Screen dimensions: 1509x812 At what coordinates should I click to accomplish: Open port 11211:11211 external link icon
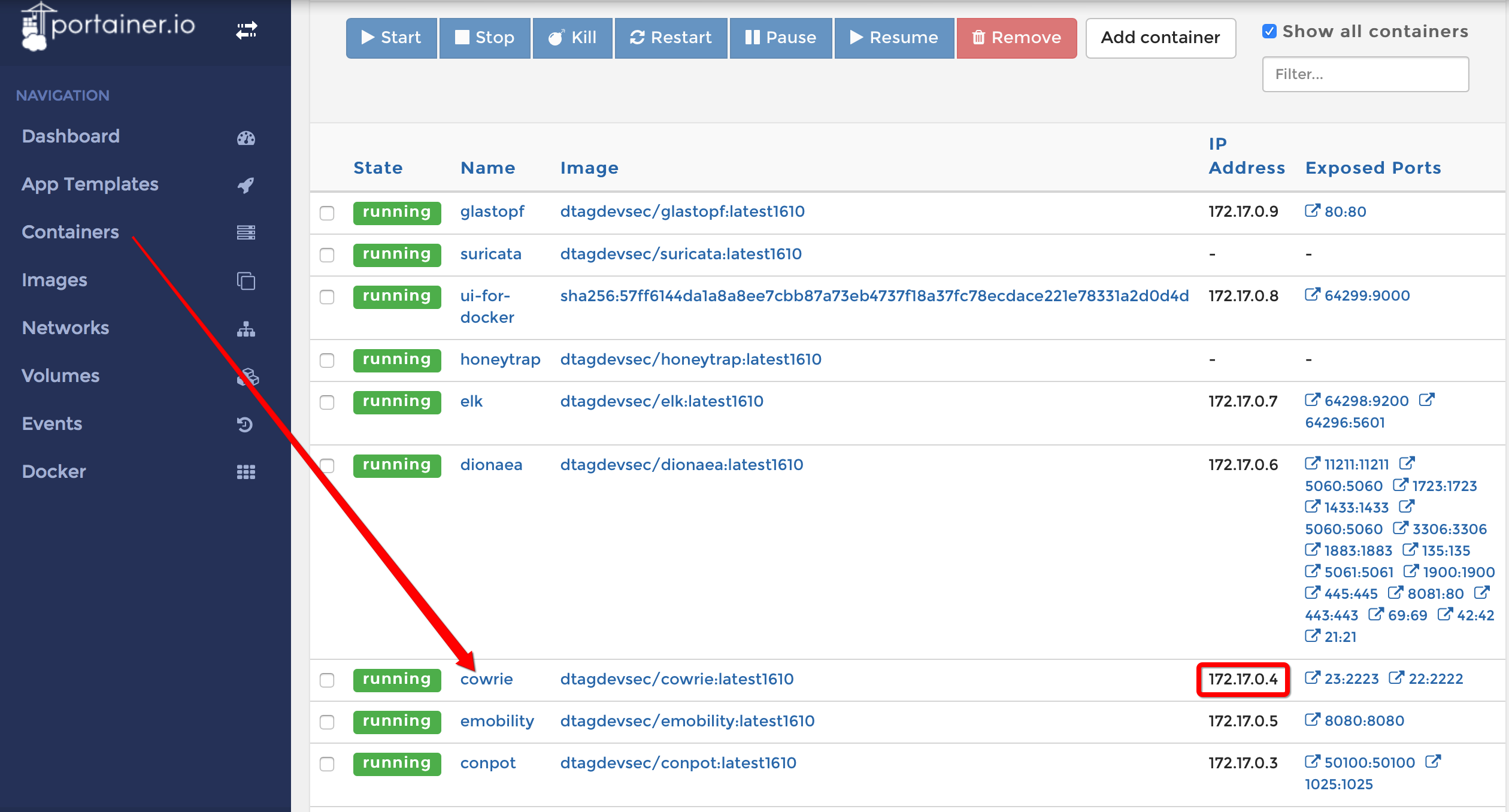[1312, 463]
